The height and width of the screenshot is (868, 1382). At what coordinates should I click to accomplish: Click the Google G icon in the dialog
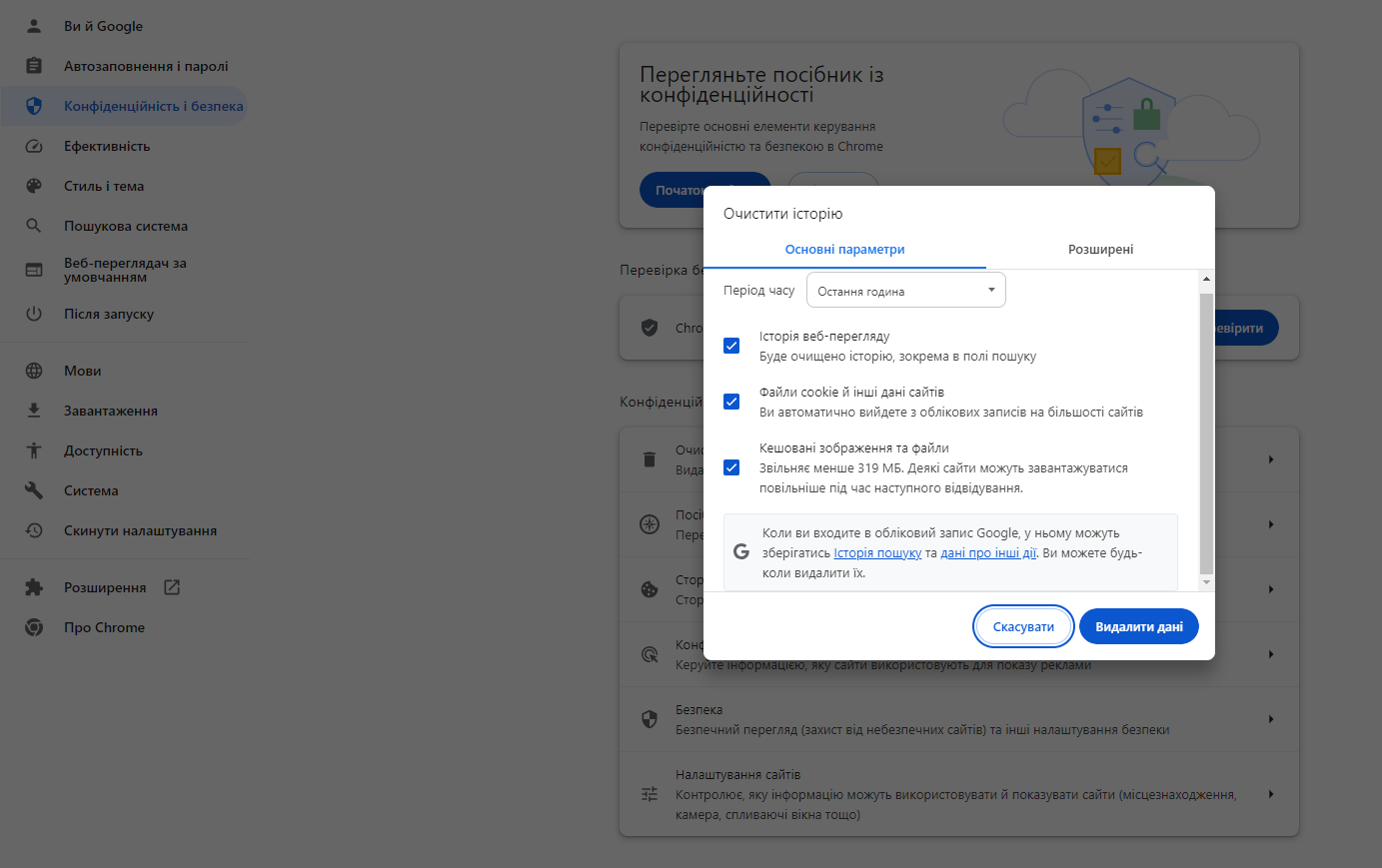point(739,550)
